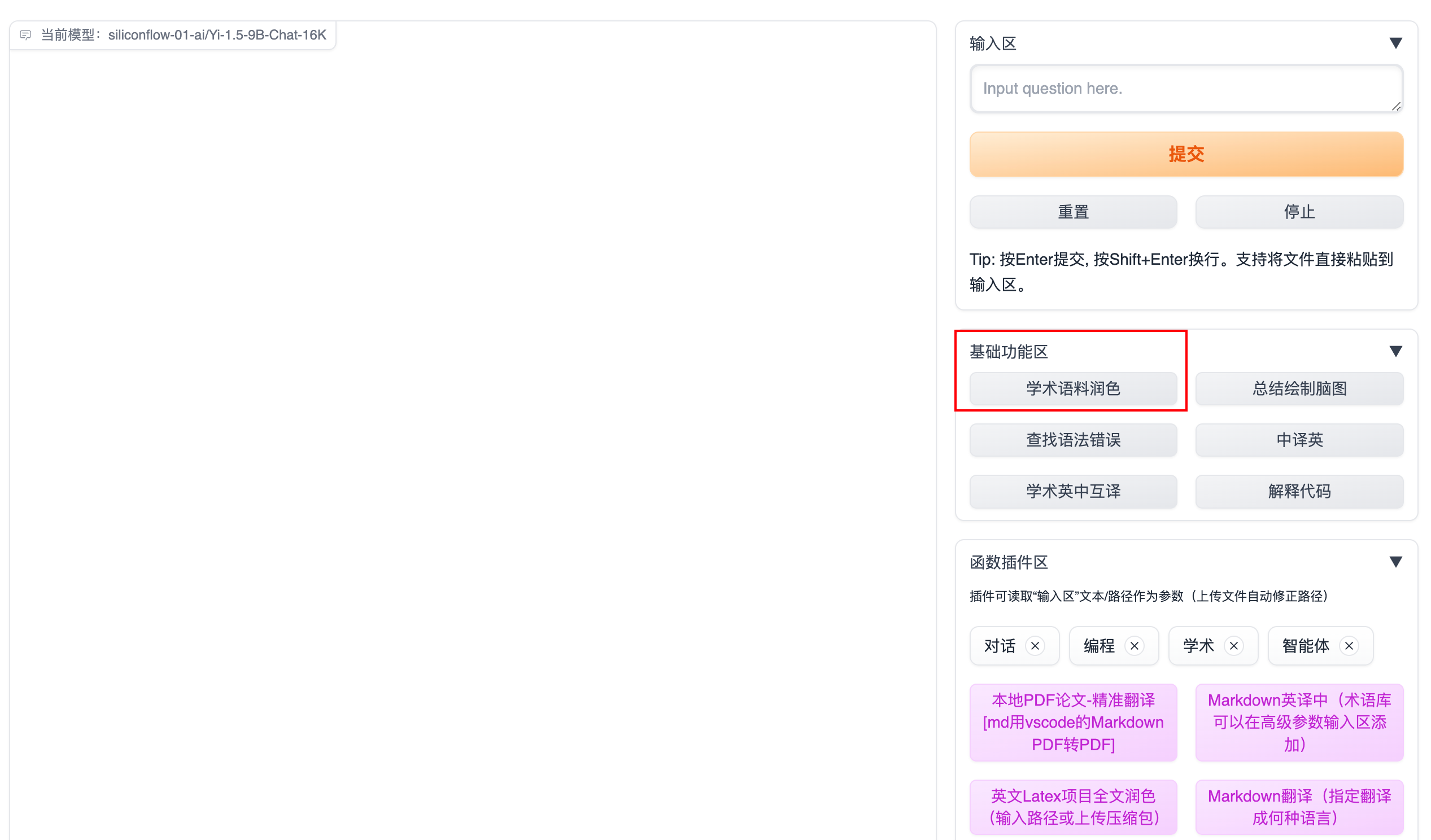Click the 重置 button

pyautogui.click(x=1072, y=212)
